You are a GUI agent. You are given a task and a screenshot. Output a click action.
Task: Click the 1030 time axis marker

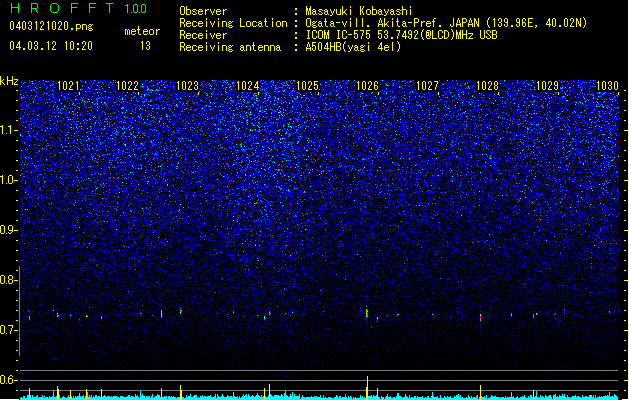pyautogui.click(x=607, y=86)
